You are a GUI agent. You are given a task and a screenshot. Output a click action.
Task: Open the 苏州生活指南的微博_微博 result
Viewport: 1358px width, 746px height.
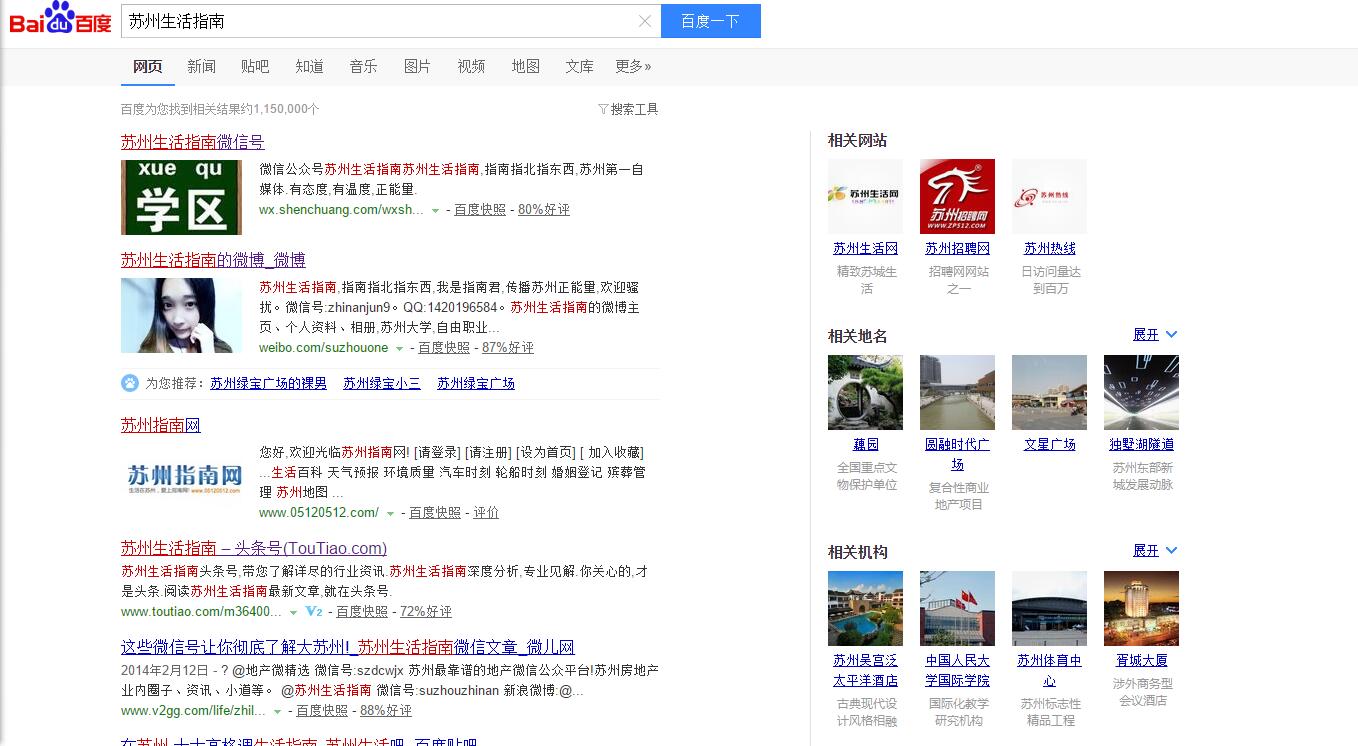point(213,260)
